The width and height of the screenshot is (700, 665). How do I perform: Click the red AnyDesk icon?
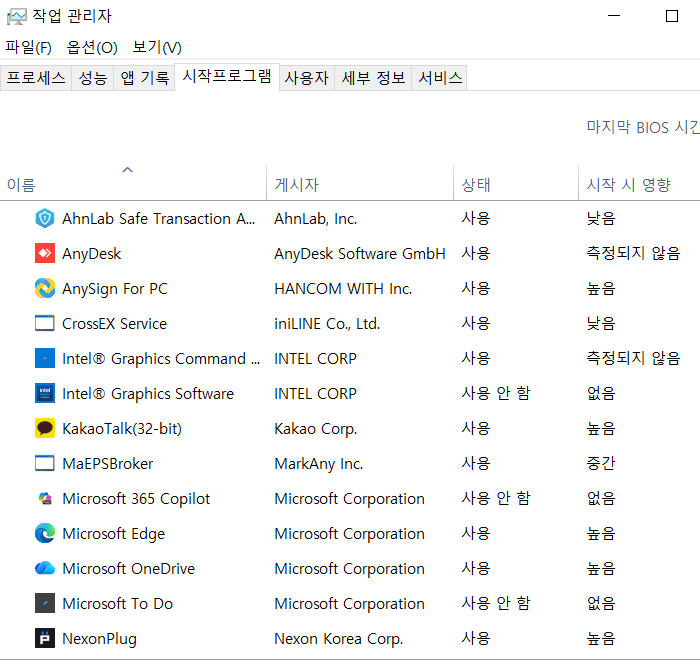point(45,254)
